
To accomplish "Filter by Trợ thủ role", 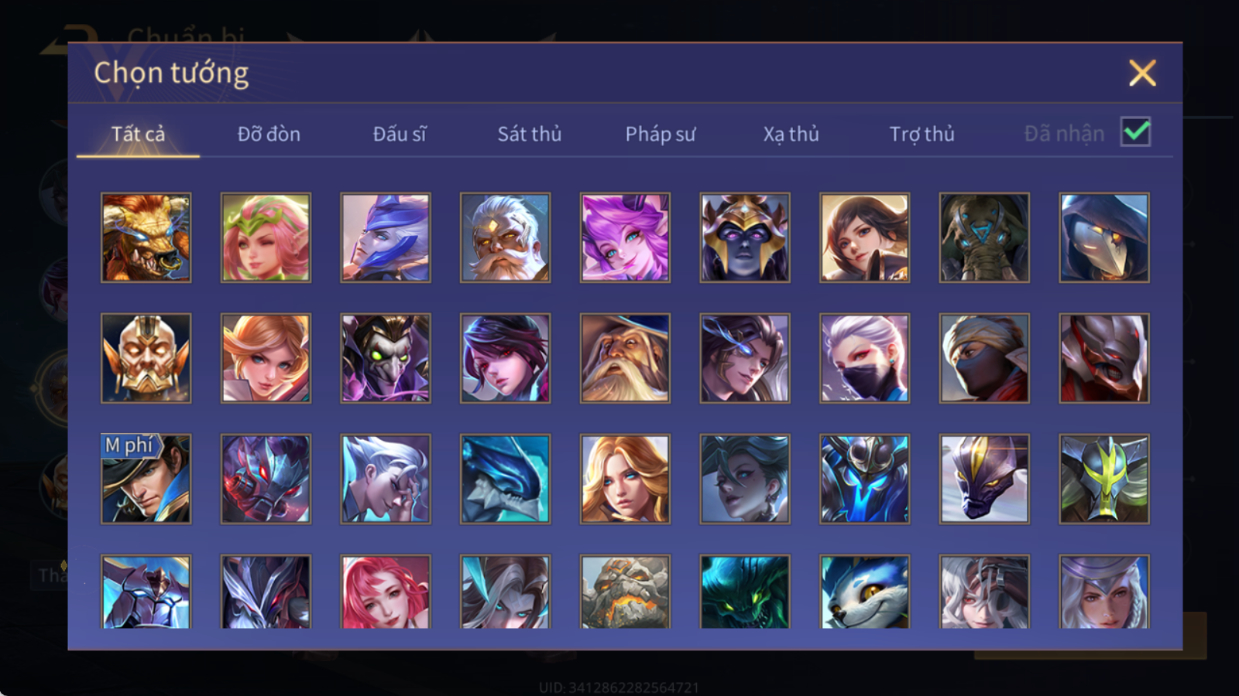I will point(922,134).
